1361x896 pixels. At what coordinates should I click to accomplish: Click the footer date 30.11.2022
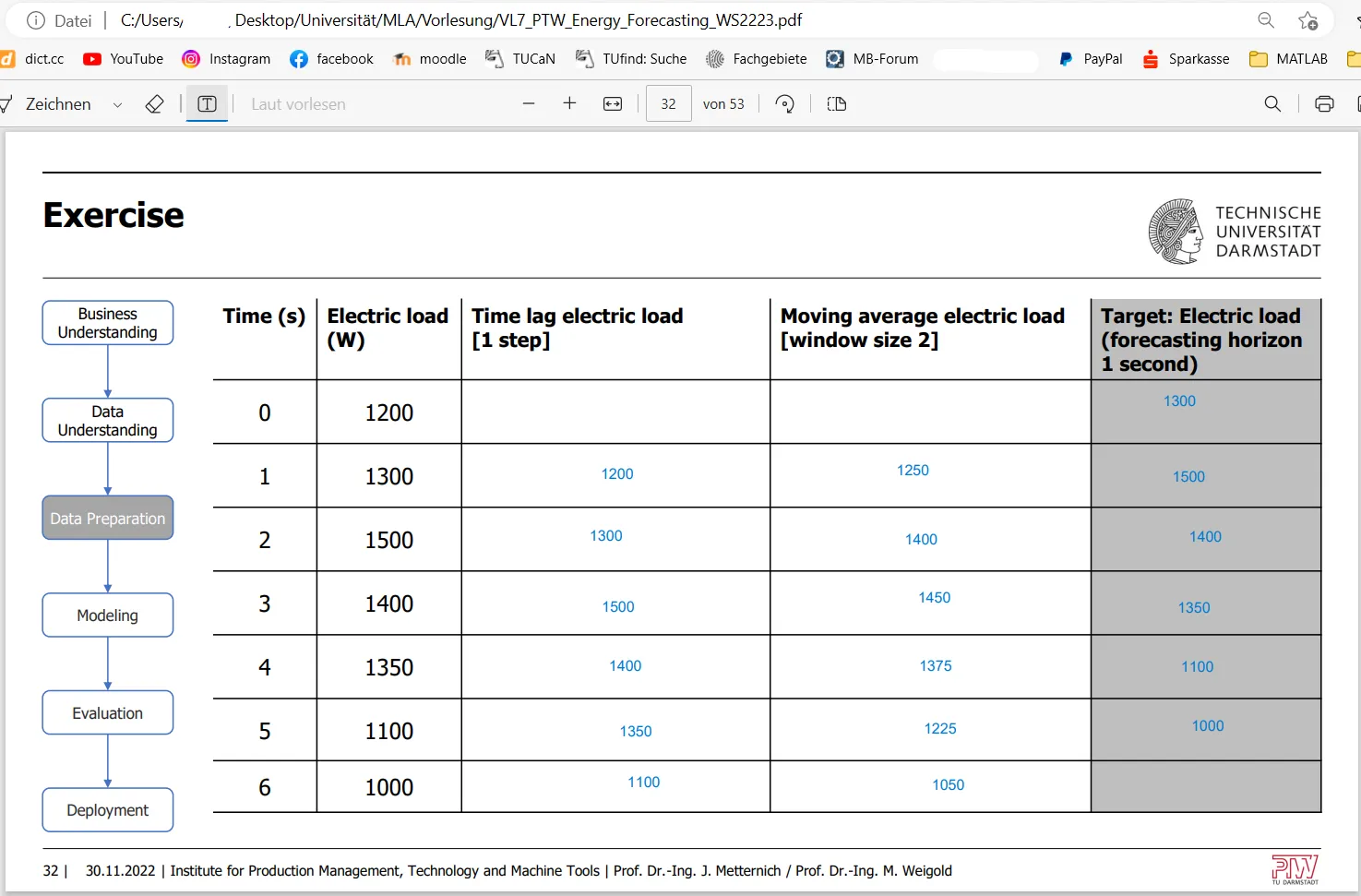coord(121,871)
